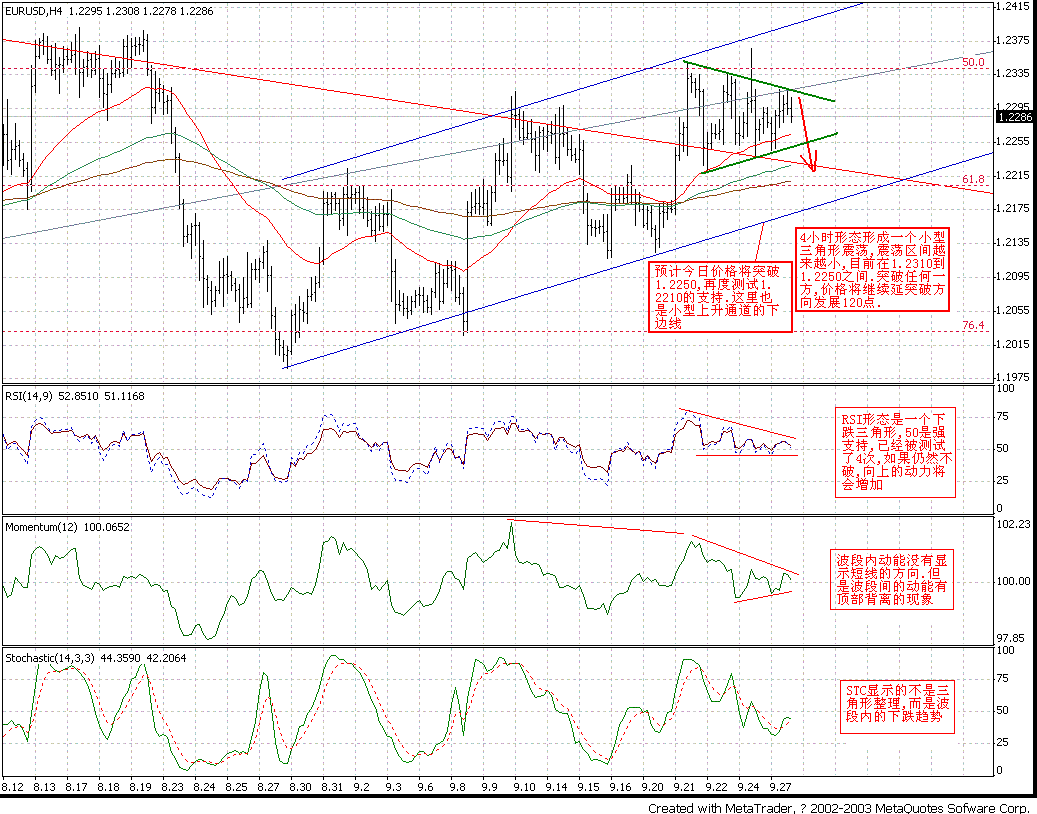Click the 1.2135 price axis value
The height and width of the screenshot is (814, 1037).
click(x=1014, y=242)
